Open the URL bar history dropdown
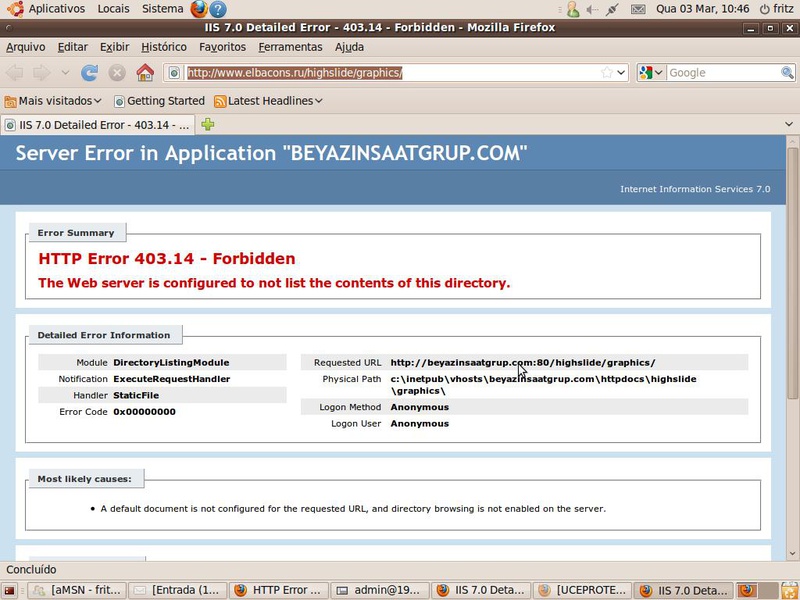 [621, 73]
